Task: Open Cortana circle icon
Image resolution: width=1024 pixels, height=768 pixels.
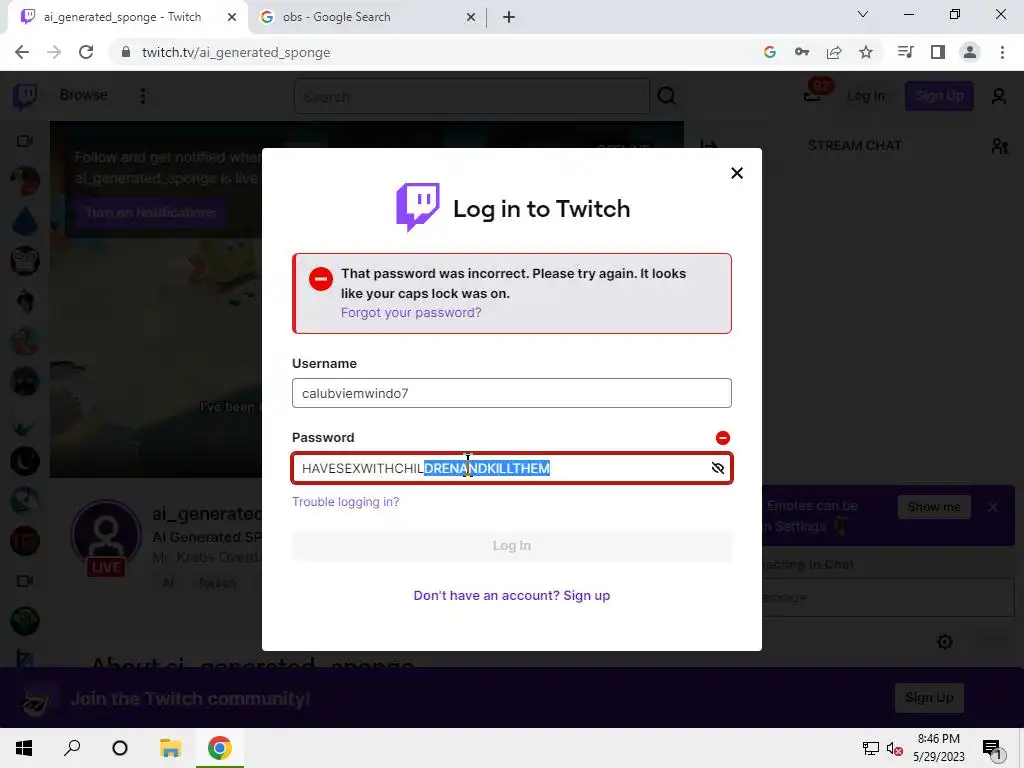Action: tap(120, 748)
